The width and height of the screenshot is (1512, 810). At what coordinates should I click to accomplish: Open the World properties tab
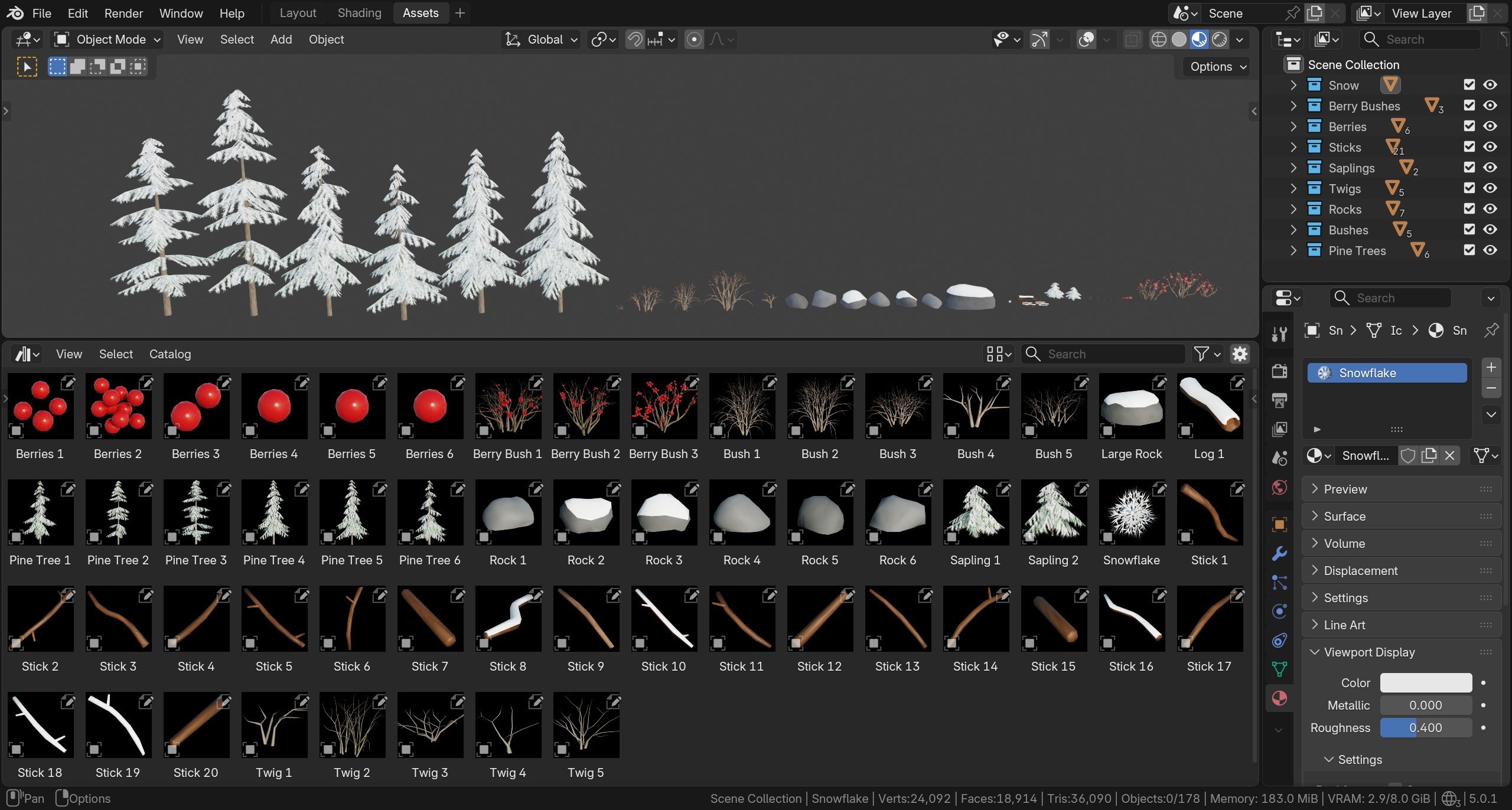1279,488
